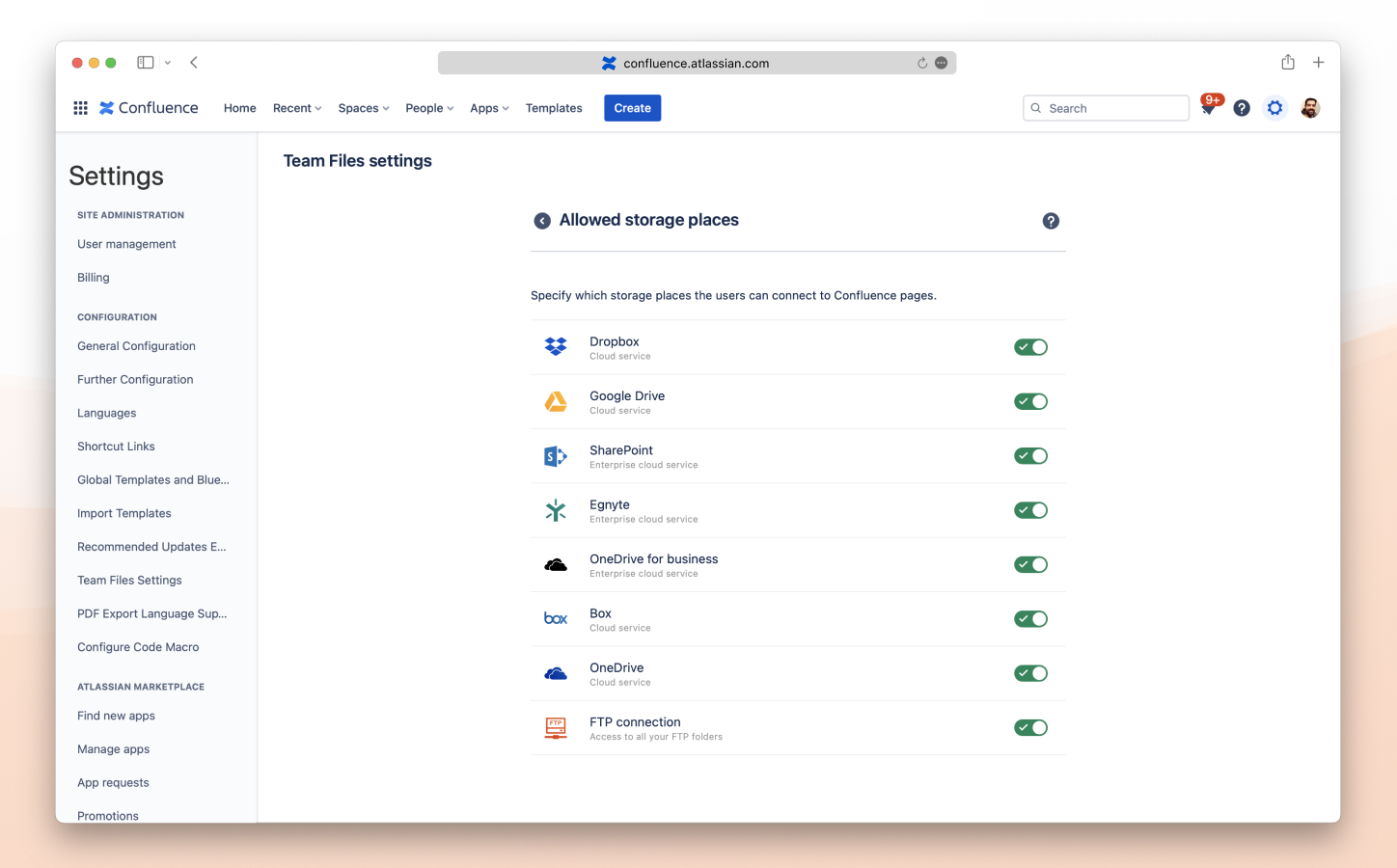Image resolution: width=1397 pixels, height=868 pixels.
Task: Click the browser back arrow
Action: [x=194, y=63]
